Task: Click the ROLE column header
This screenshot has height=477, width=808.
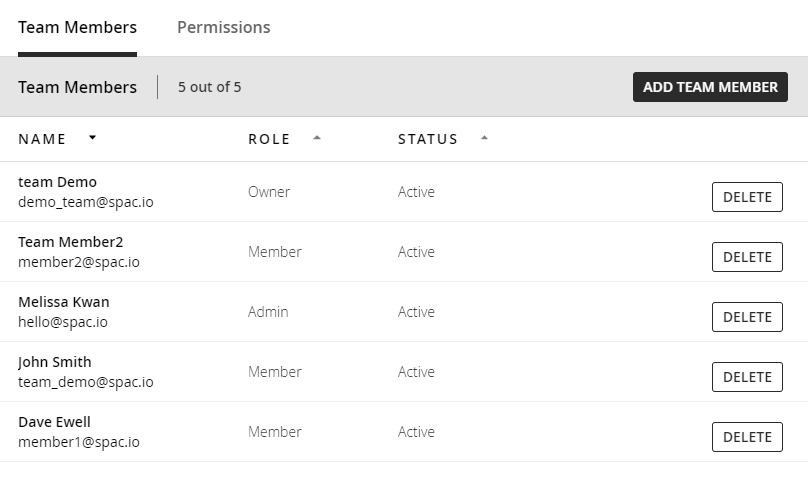Action: (269, 139)
